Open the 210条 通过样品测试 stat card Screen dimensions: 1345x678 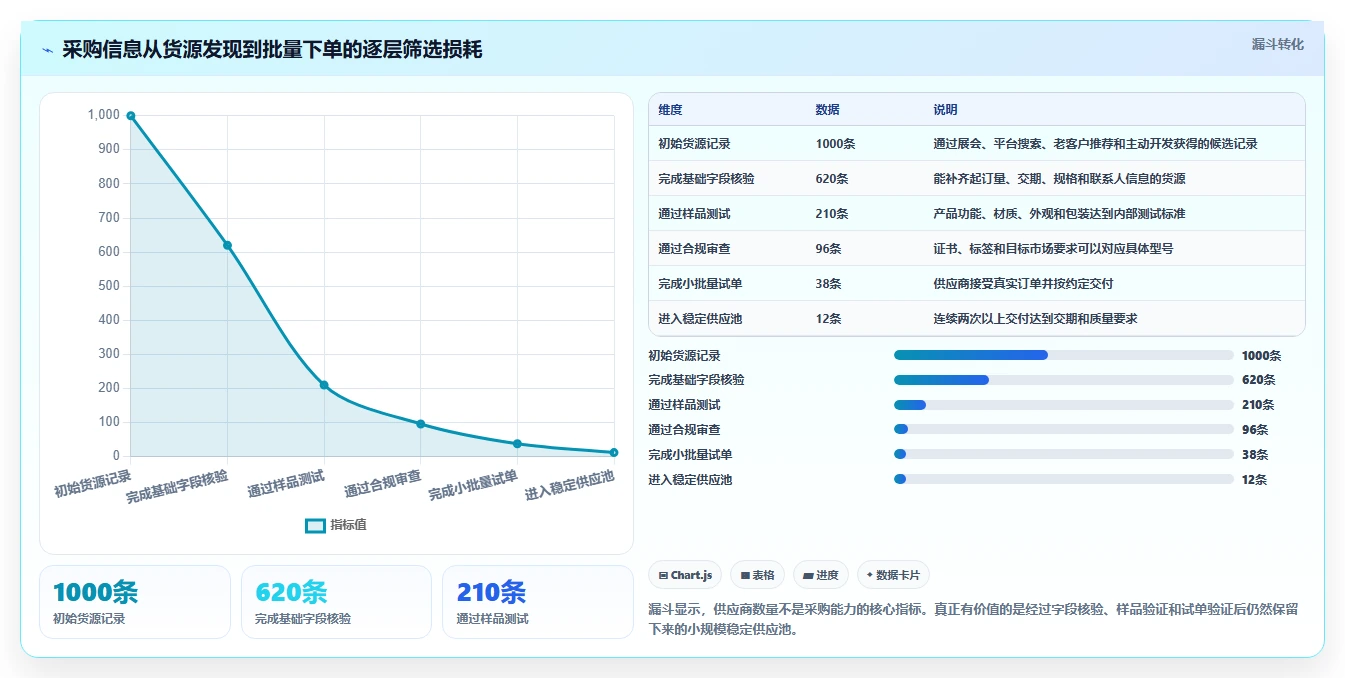pyautogui.click(x=538, y=602)
